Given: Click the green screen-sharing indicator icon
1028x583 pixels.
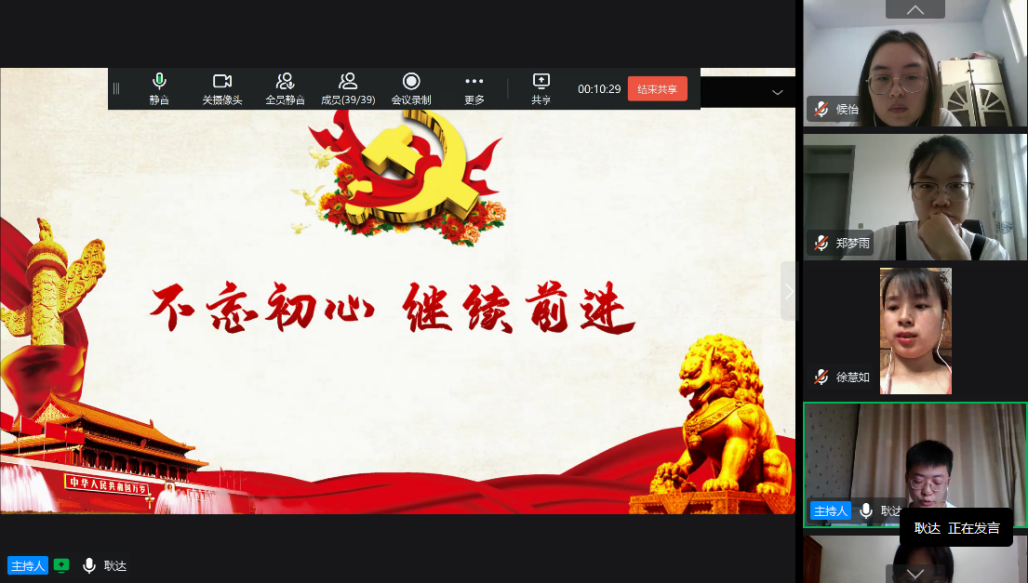Looking at the screenshot, I should point(61,565).
